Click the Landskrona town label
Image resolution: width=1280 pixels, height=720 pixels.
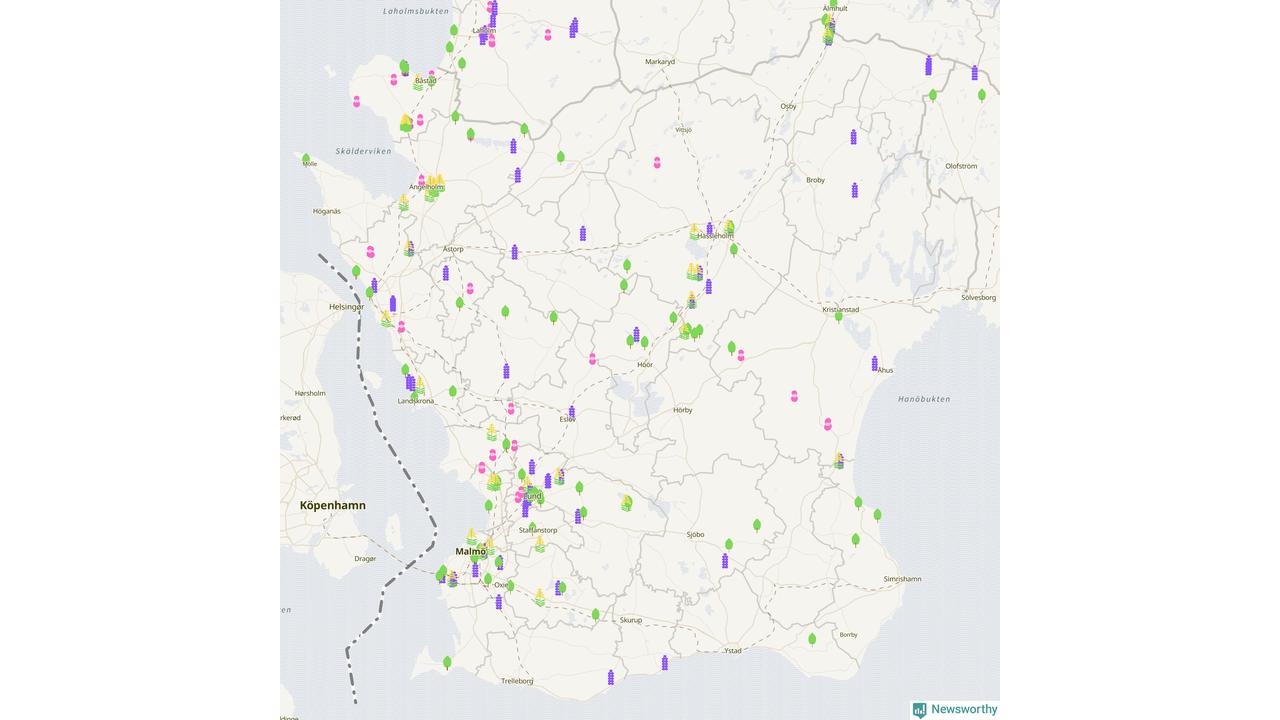(416, 401)
